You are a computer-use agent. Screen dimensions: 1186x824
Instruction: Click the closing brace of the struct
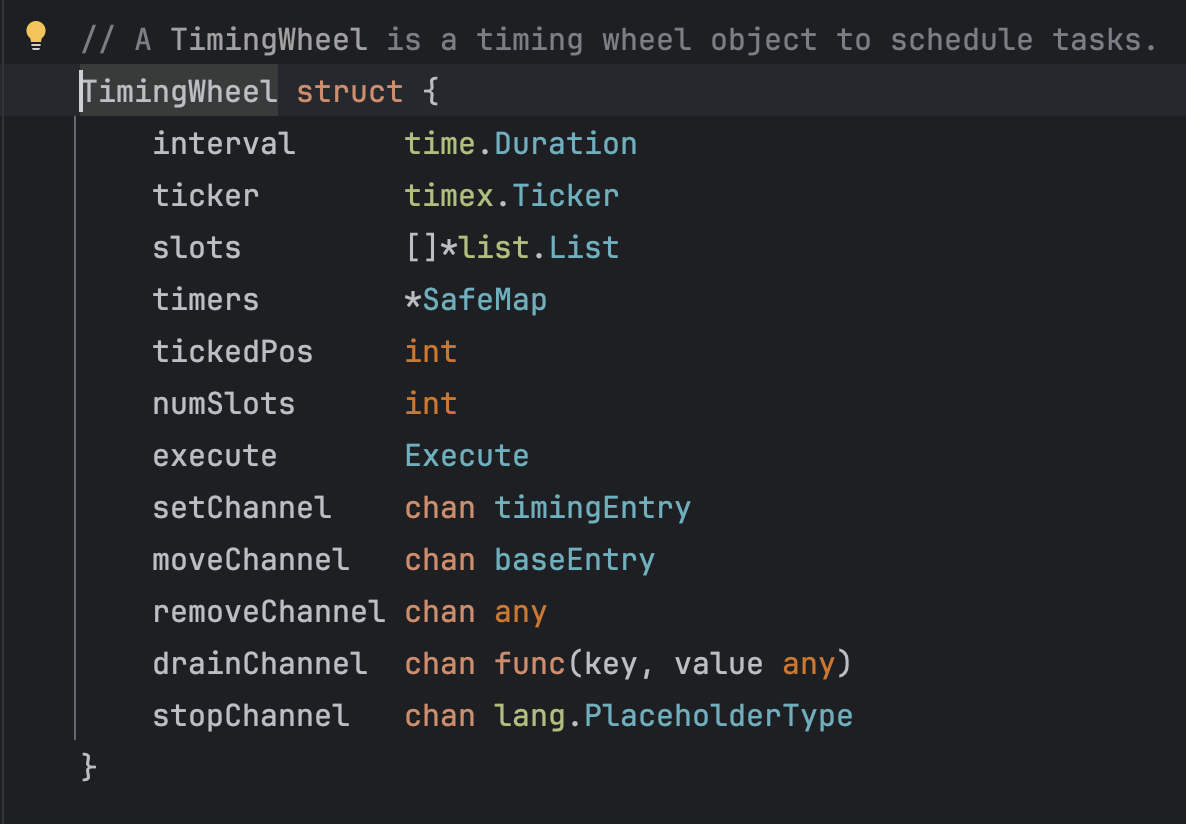pyautogui.click(x=89, y=768)
